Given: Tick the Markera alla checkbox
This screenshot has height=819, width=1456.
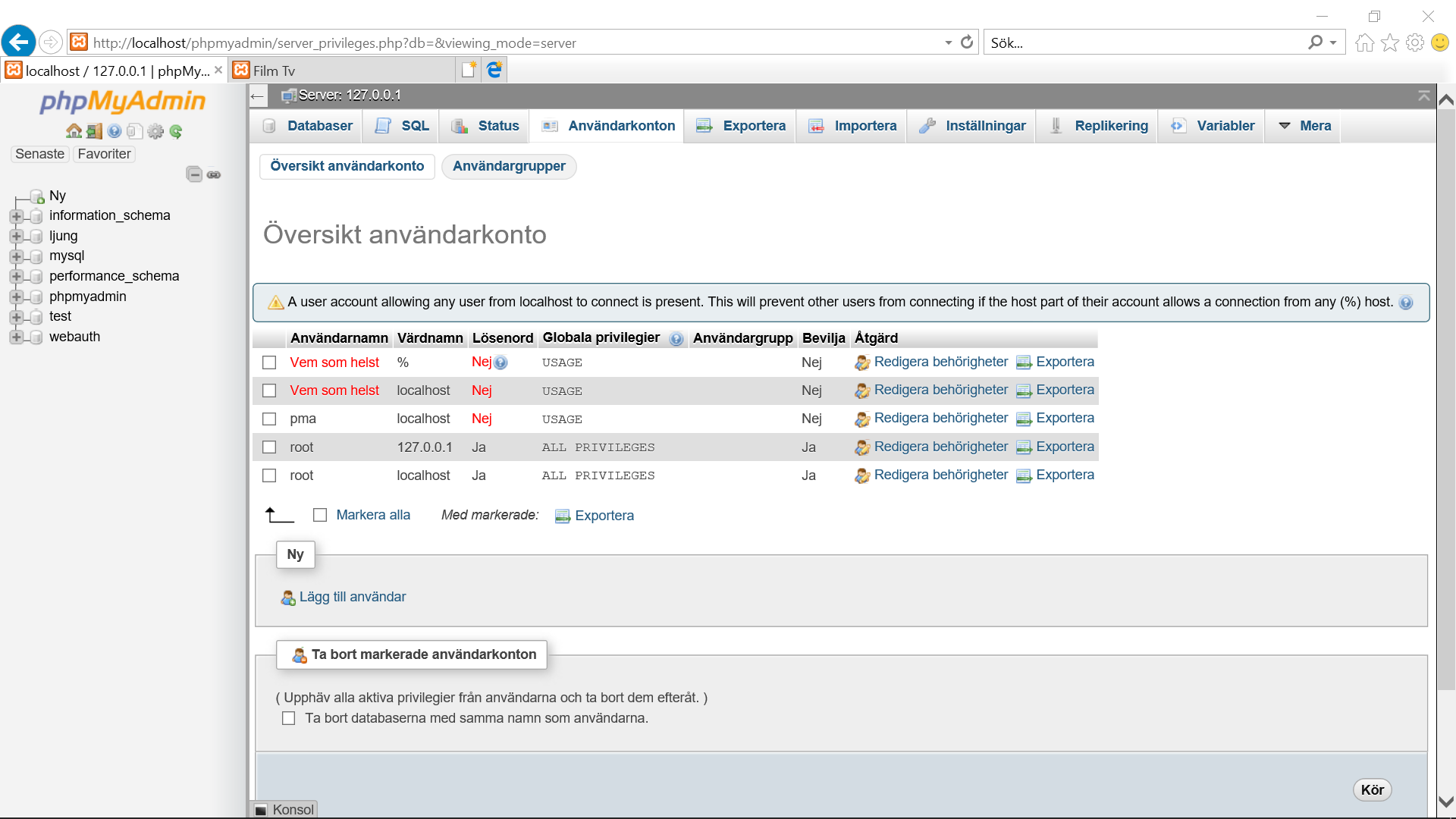Looking at the screenshot, I should tap(320, 515).
